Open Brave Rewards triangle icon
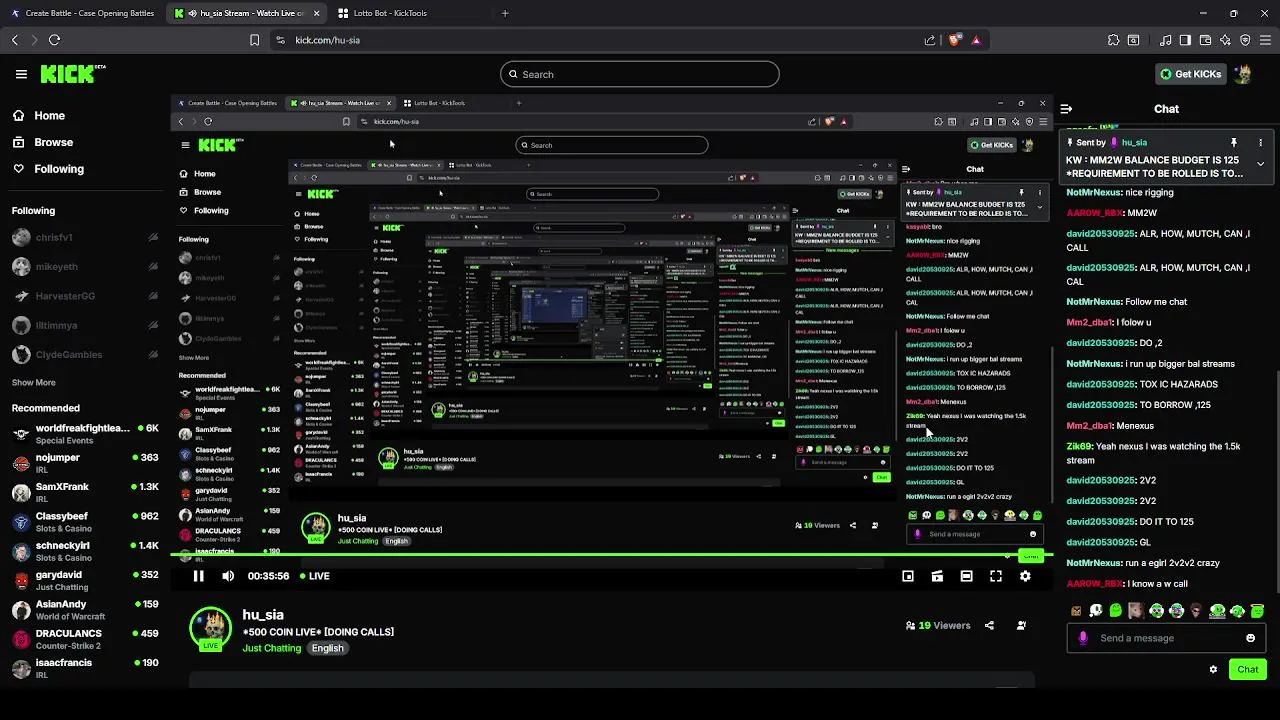 pos(976,40)
